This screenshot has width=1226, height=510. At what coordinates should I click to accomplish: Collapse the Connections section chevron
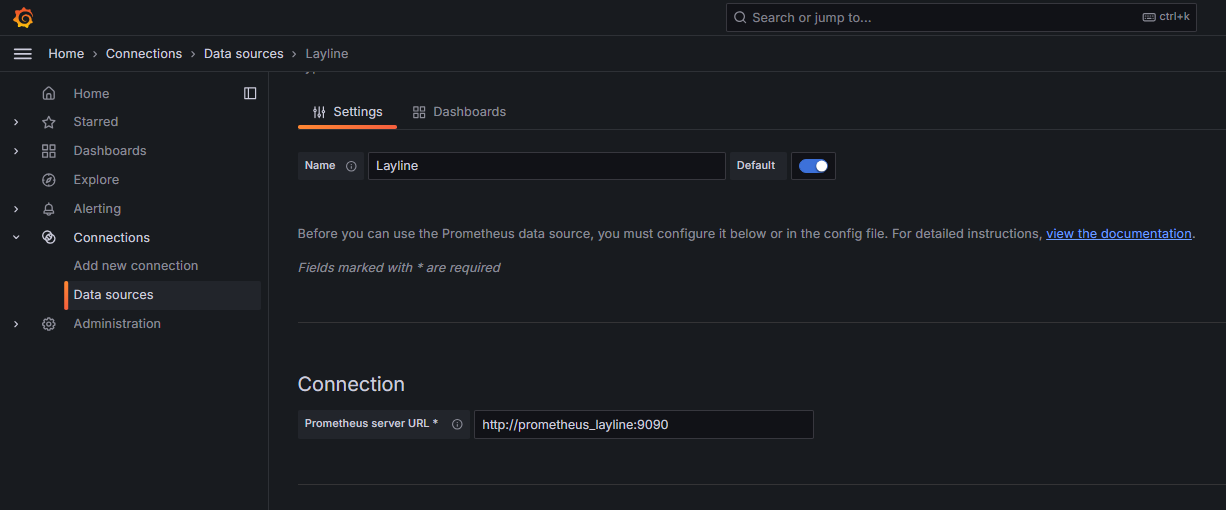(x=16, y=237)
